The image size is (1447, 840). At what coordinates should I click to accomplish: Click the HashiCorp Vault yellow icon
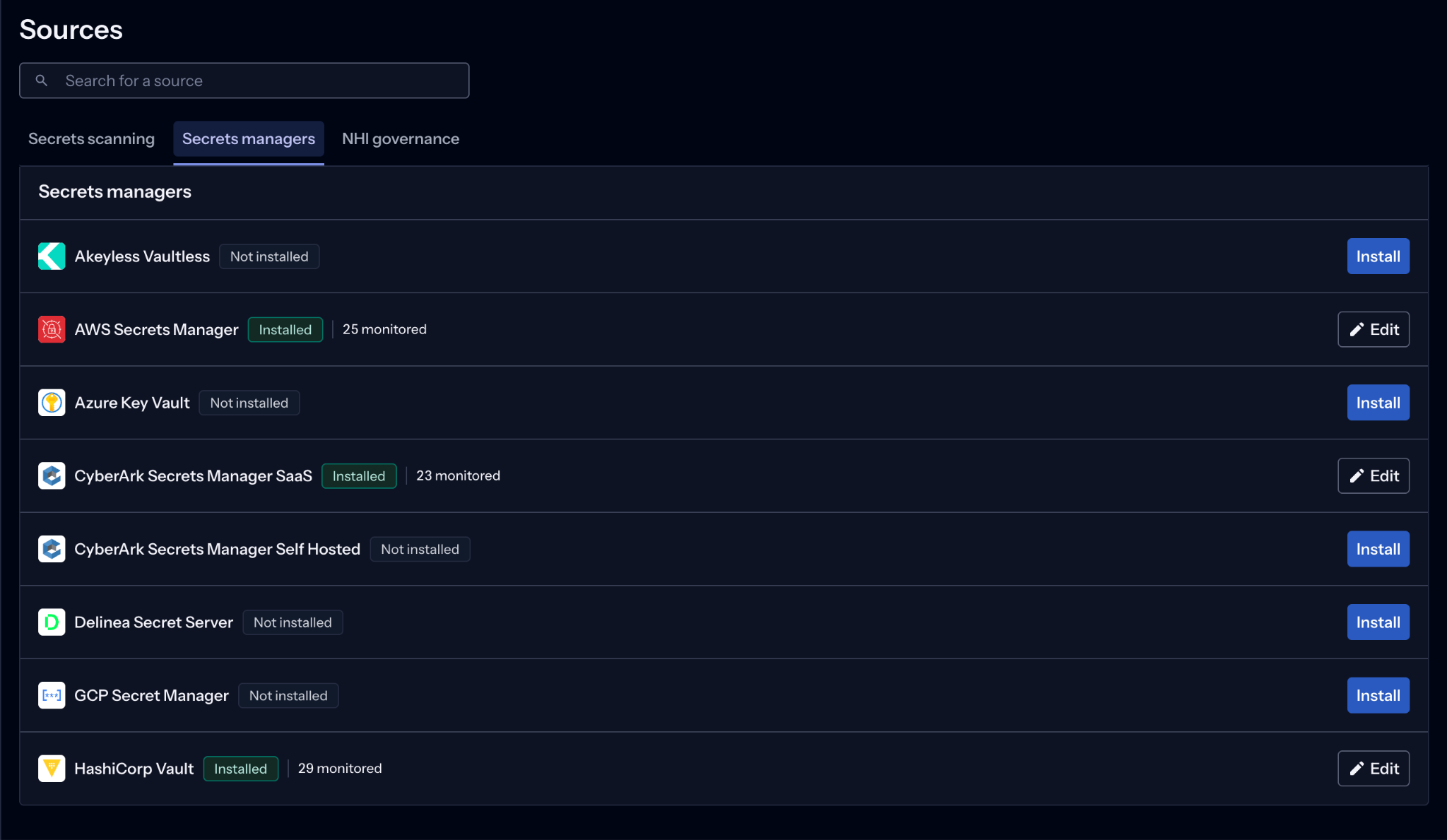(x=52, y=769)
